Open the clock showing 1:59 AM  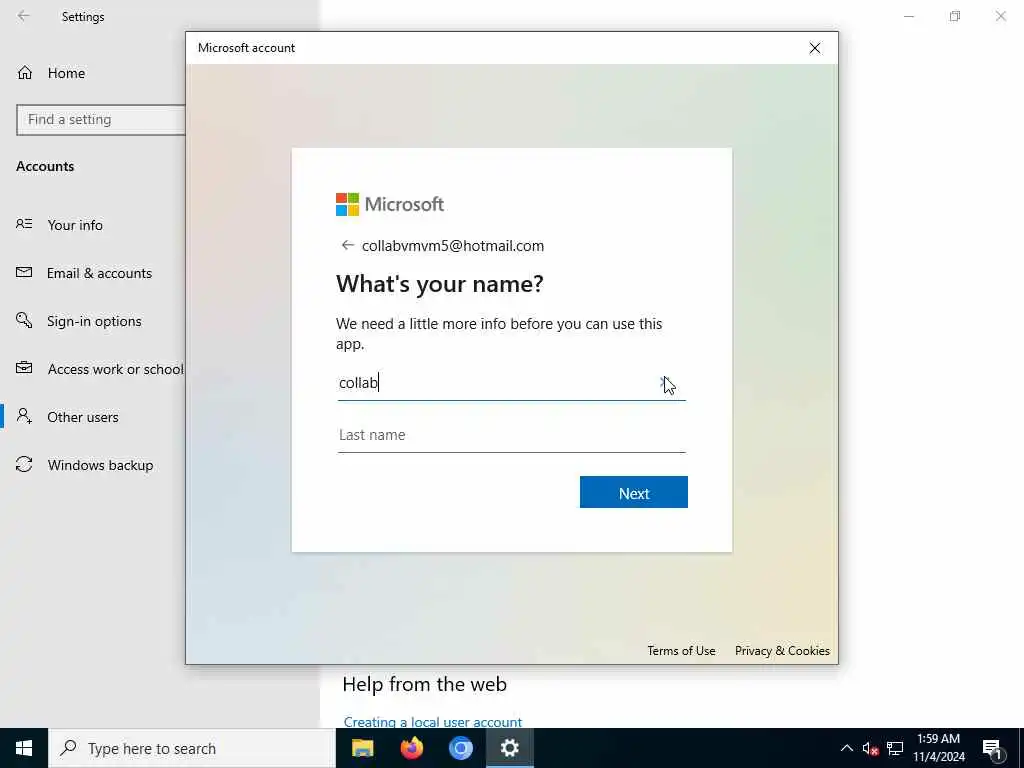938,748
